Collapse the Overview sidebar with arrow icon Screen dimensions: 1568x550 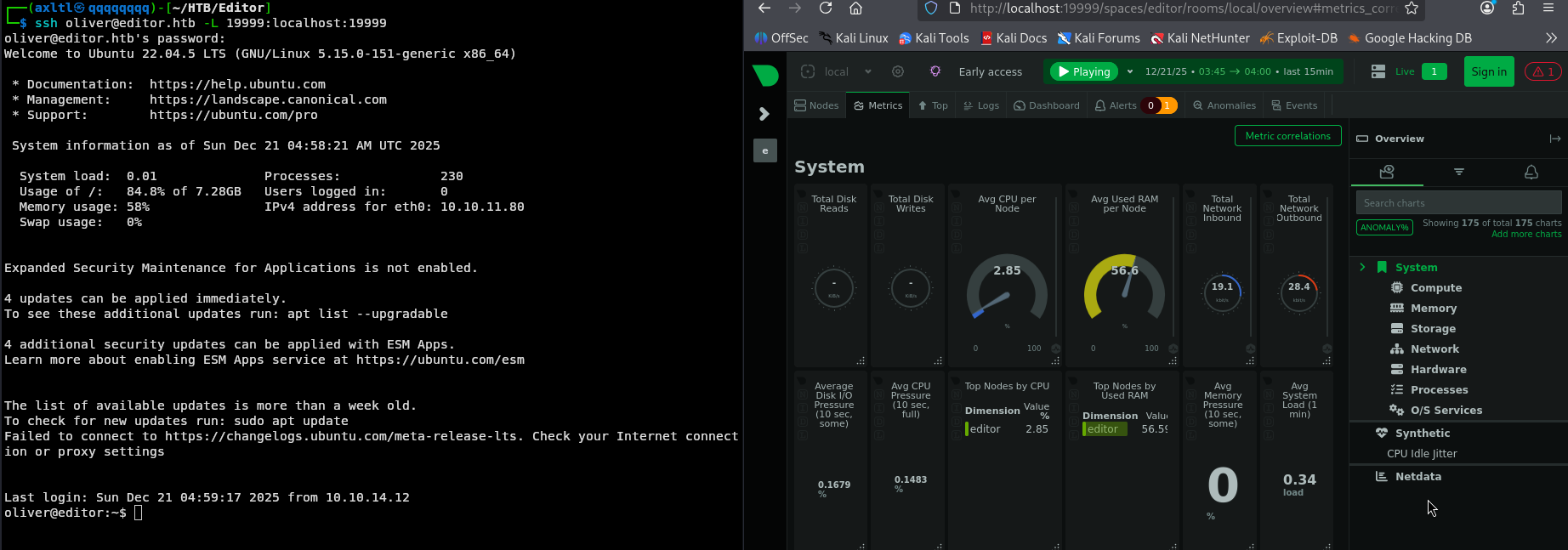tap(1554, 139)
